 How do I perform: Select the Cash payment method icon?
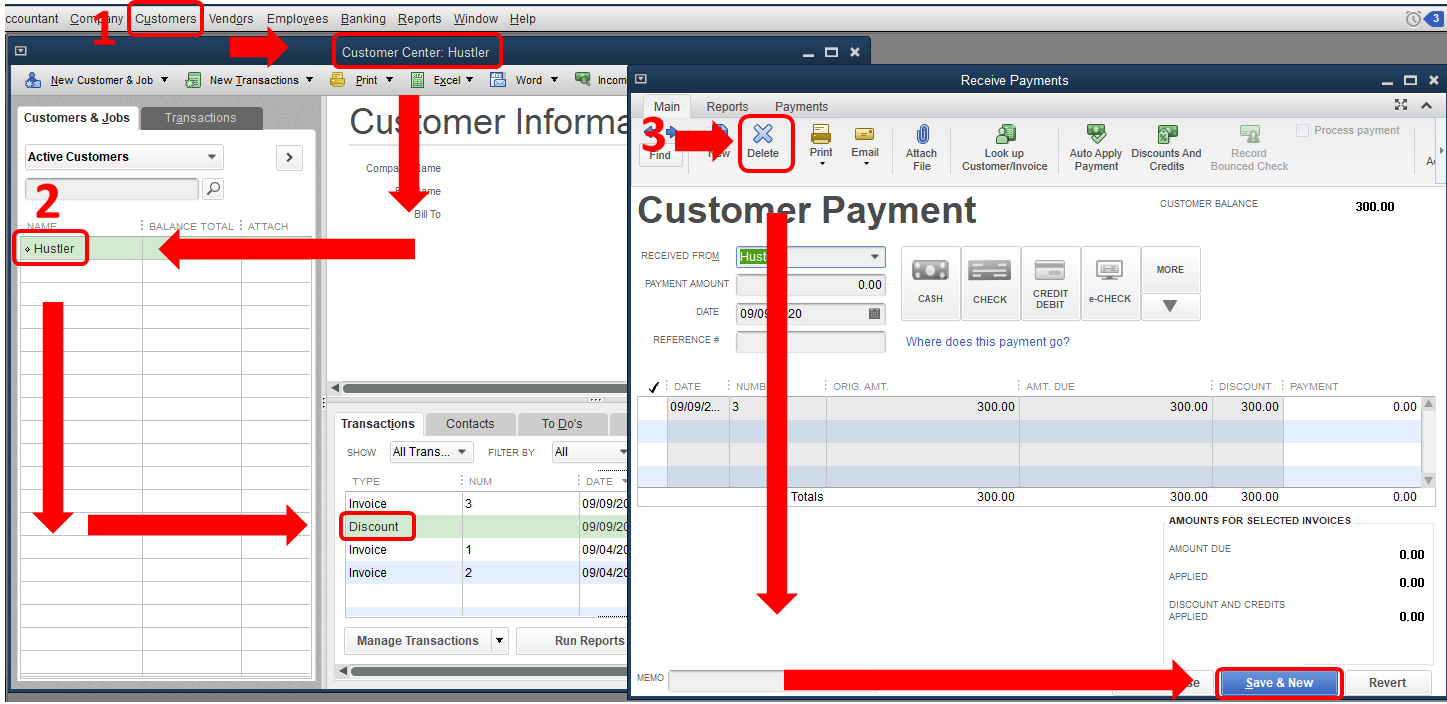pyautogui.click(x=930, y=281)
